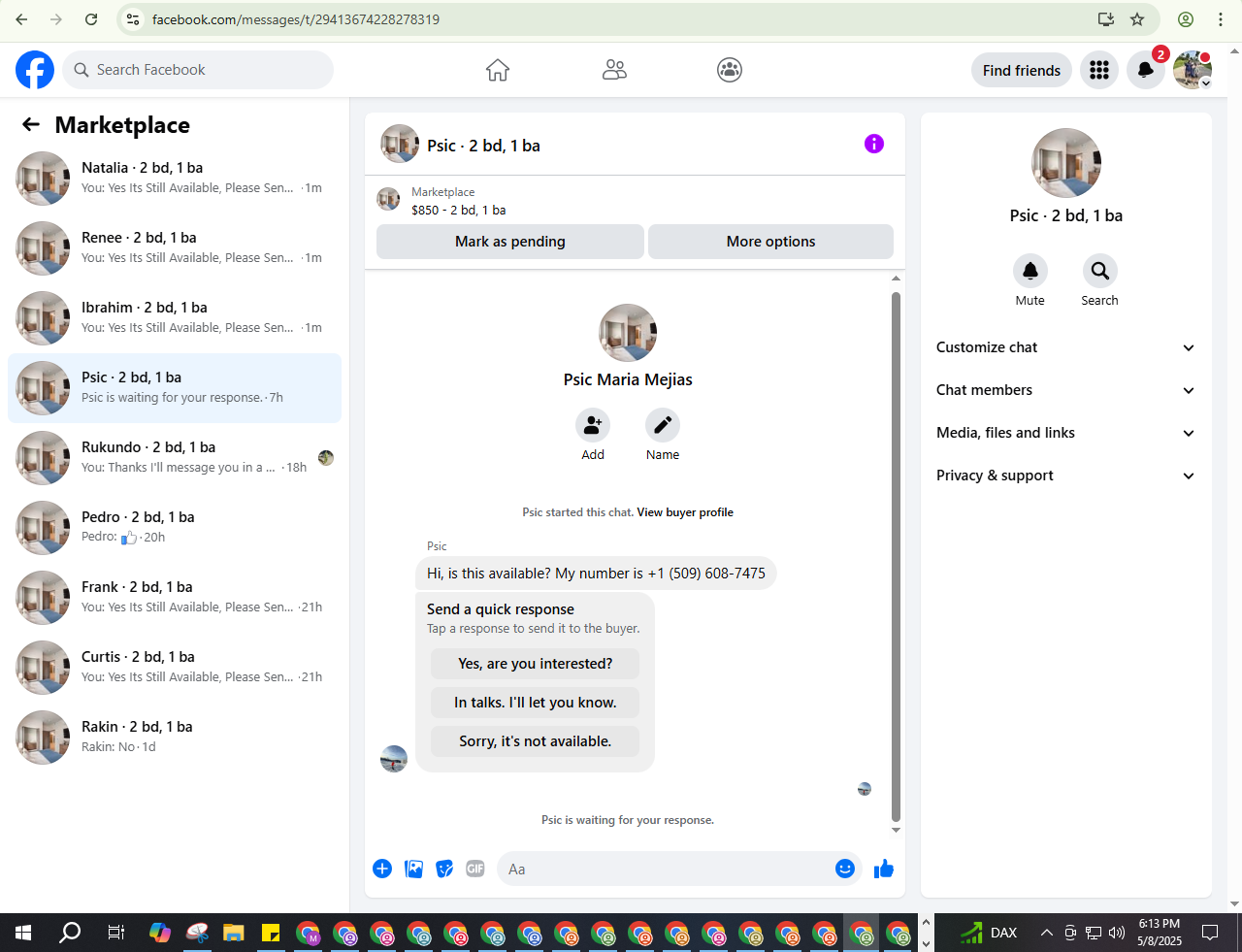Open the Notifications bell with badge
1242x952 pixels.
pos(1146,70)
